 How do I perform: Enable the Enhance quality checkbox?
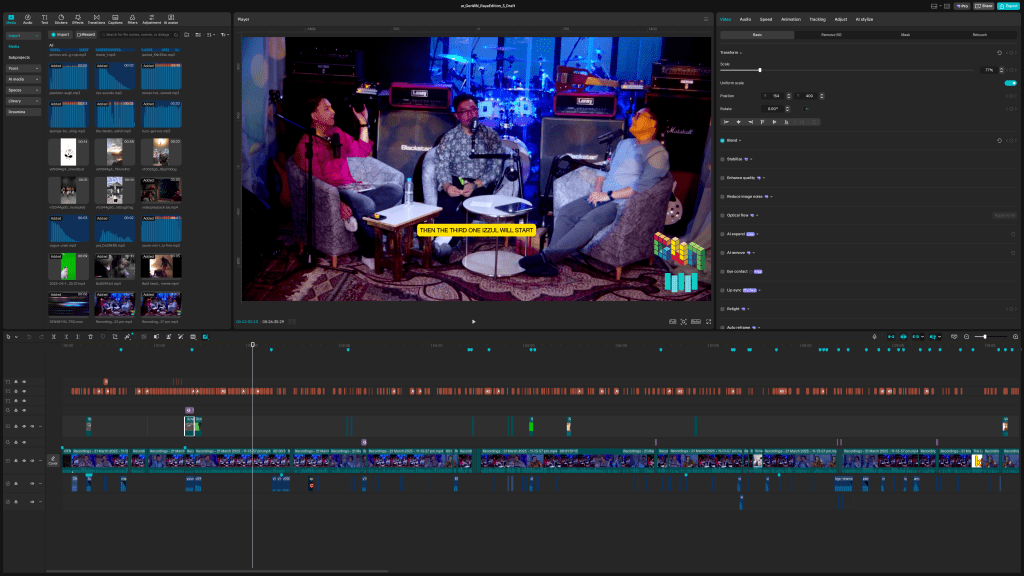723,177
